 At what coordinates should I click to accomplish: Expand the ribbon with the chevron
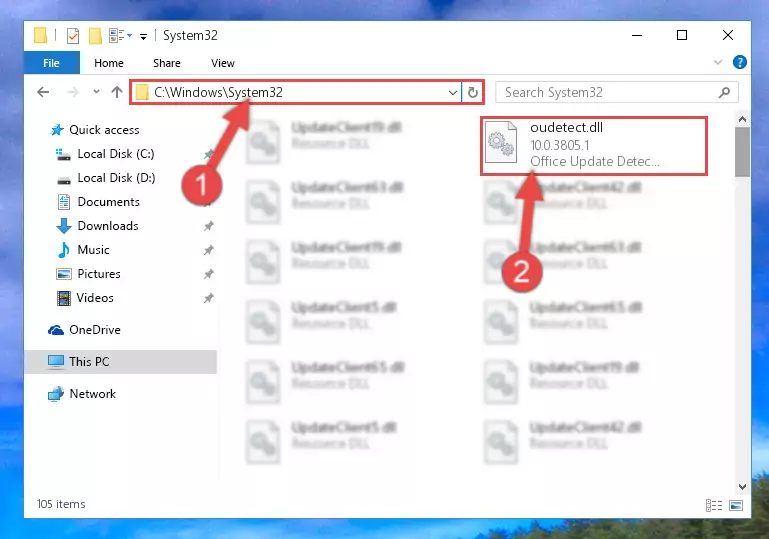718,62
